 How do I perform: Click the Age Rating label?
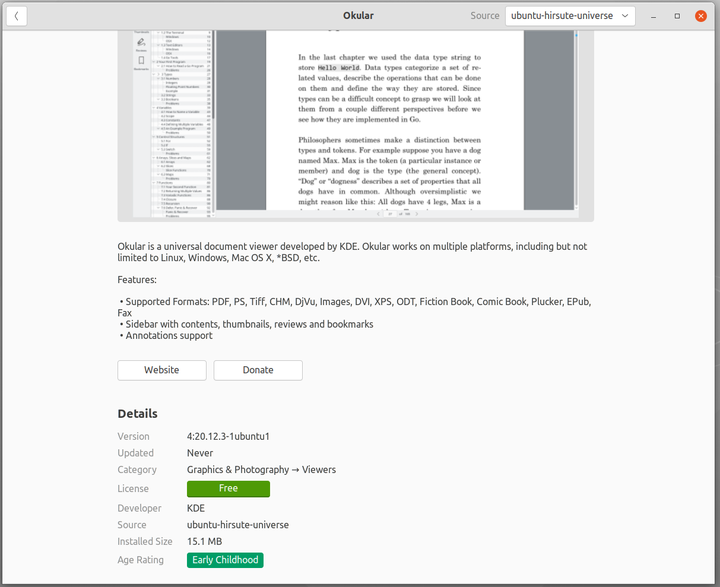click(x=141, y=560)
